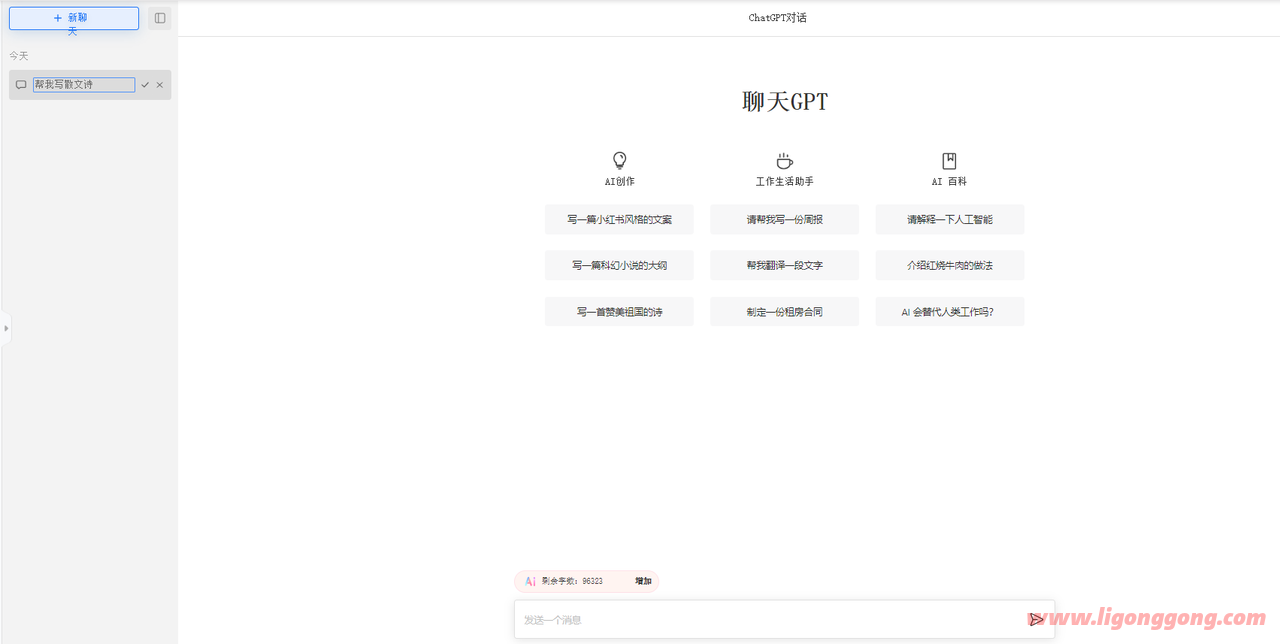Click the 聊天GPT main heading

point(785,101)
